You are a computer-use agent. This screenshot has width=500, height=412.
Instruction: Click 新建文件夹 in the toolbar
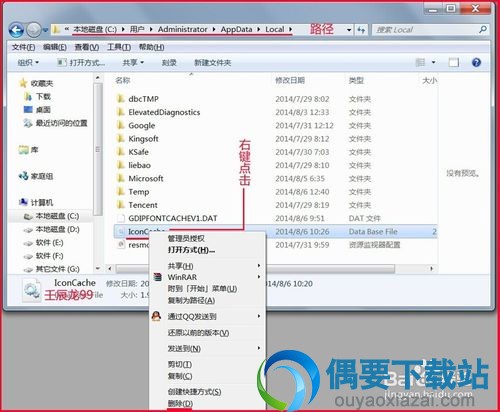213,63
